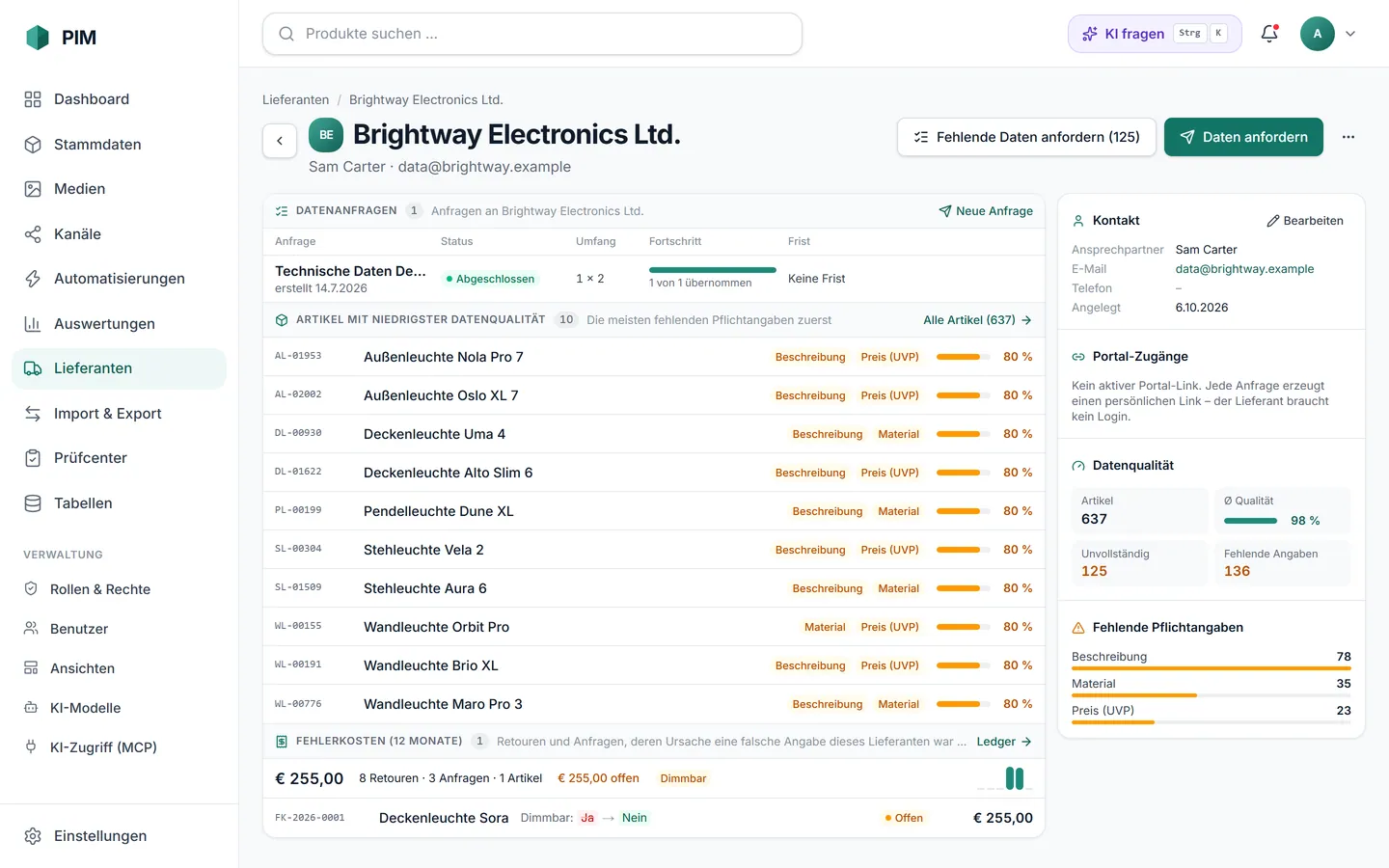Click Bearbeiten in the Kontakt card
This screenshot has height=868, width=1389.
pos(1305,221)
